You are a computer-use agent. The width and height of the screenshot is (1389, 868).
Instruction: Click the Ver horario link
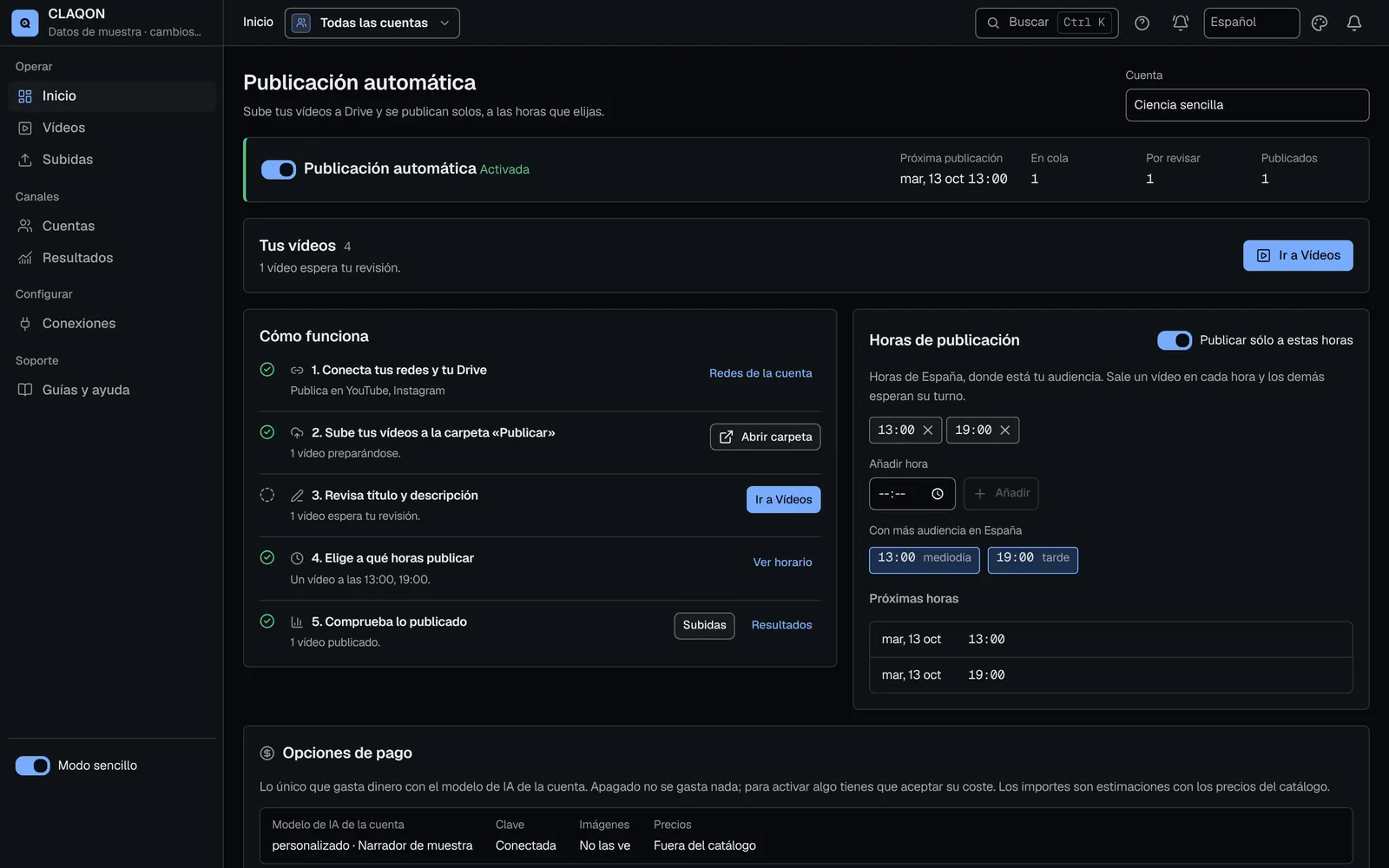pos(782,562)
